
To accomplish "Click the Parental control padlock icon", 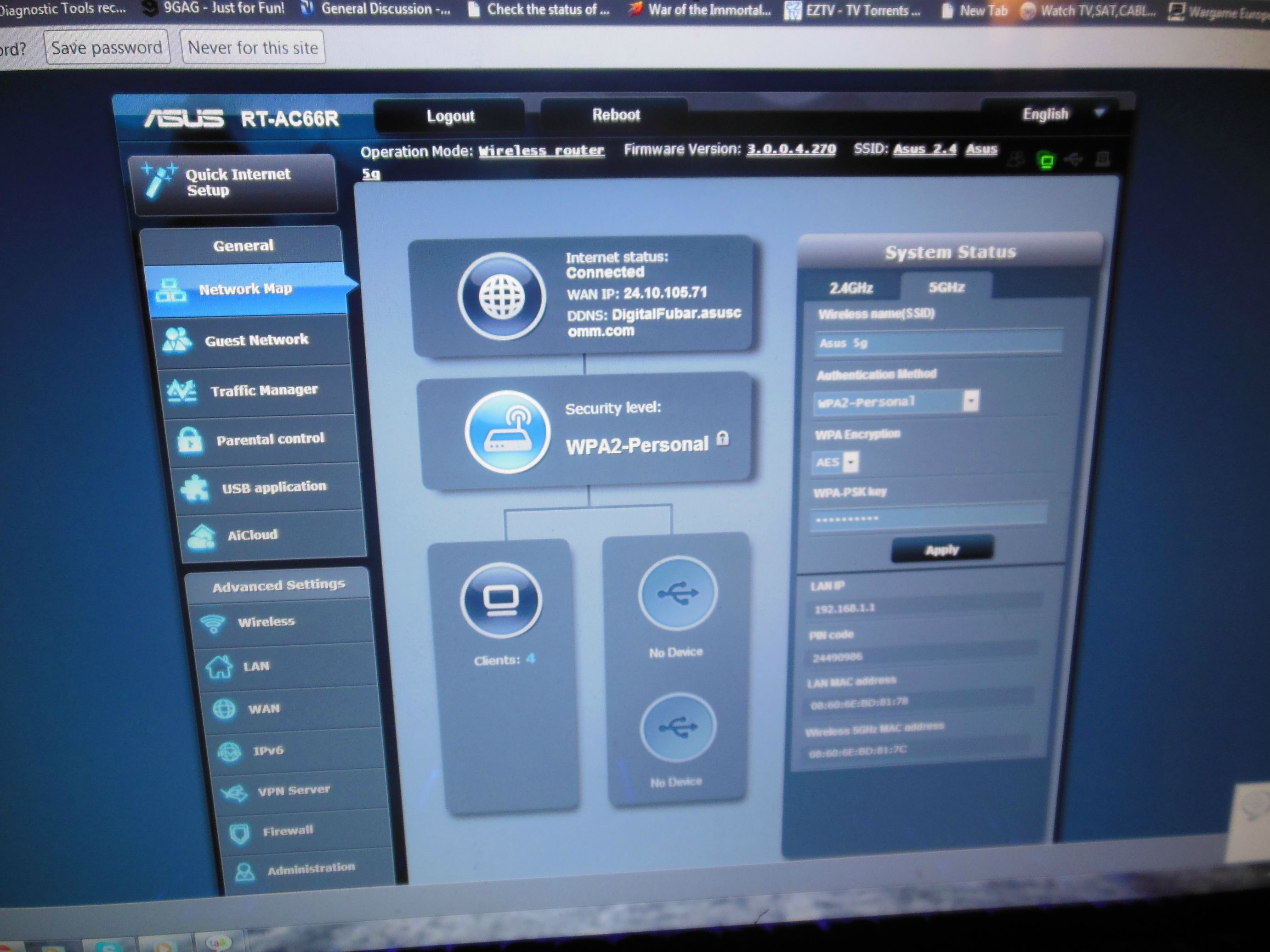I will [x=190, y=441].
